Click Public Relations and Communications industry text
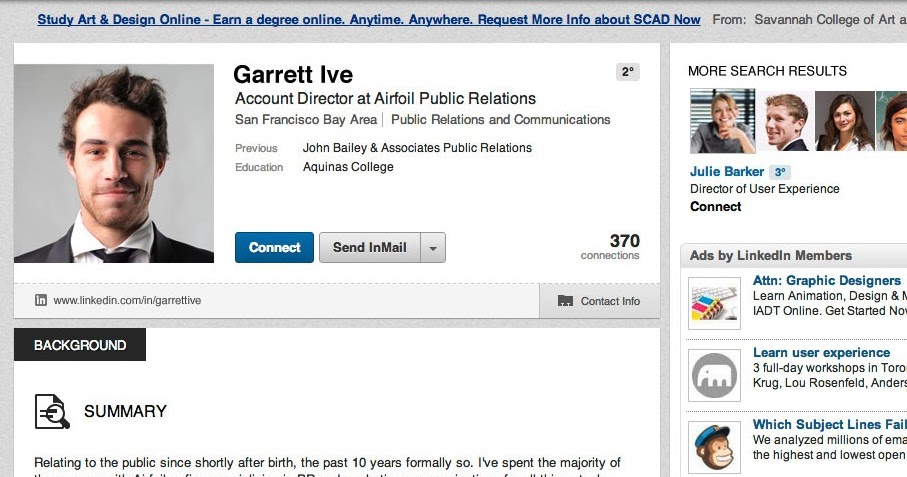 500,120
